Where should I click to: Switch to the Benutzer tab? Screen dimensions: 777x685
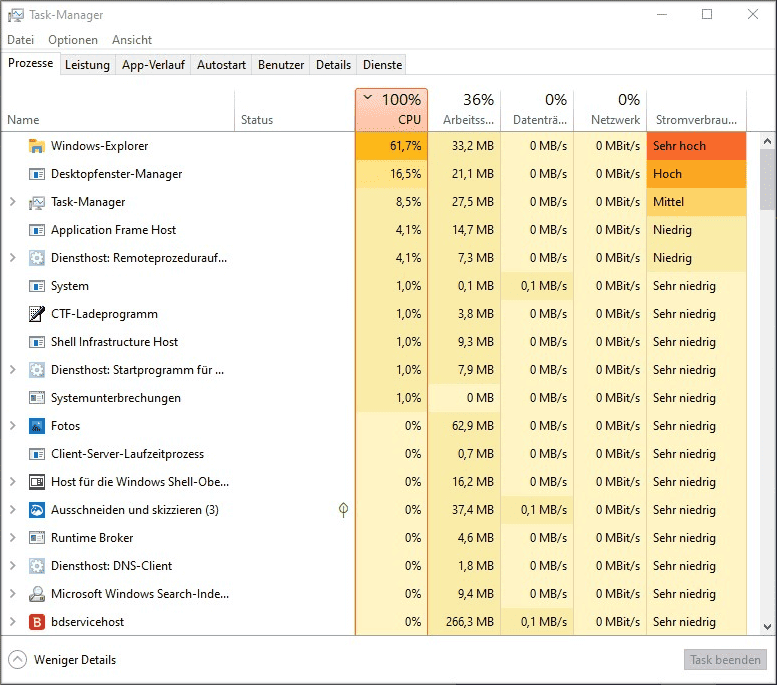(x=281, y=65)
